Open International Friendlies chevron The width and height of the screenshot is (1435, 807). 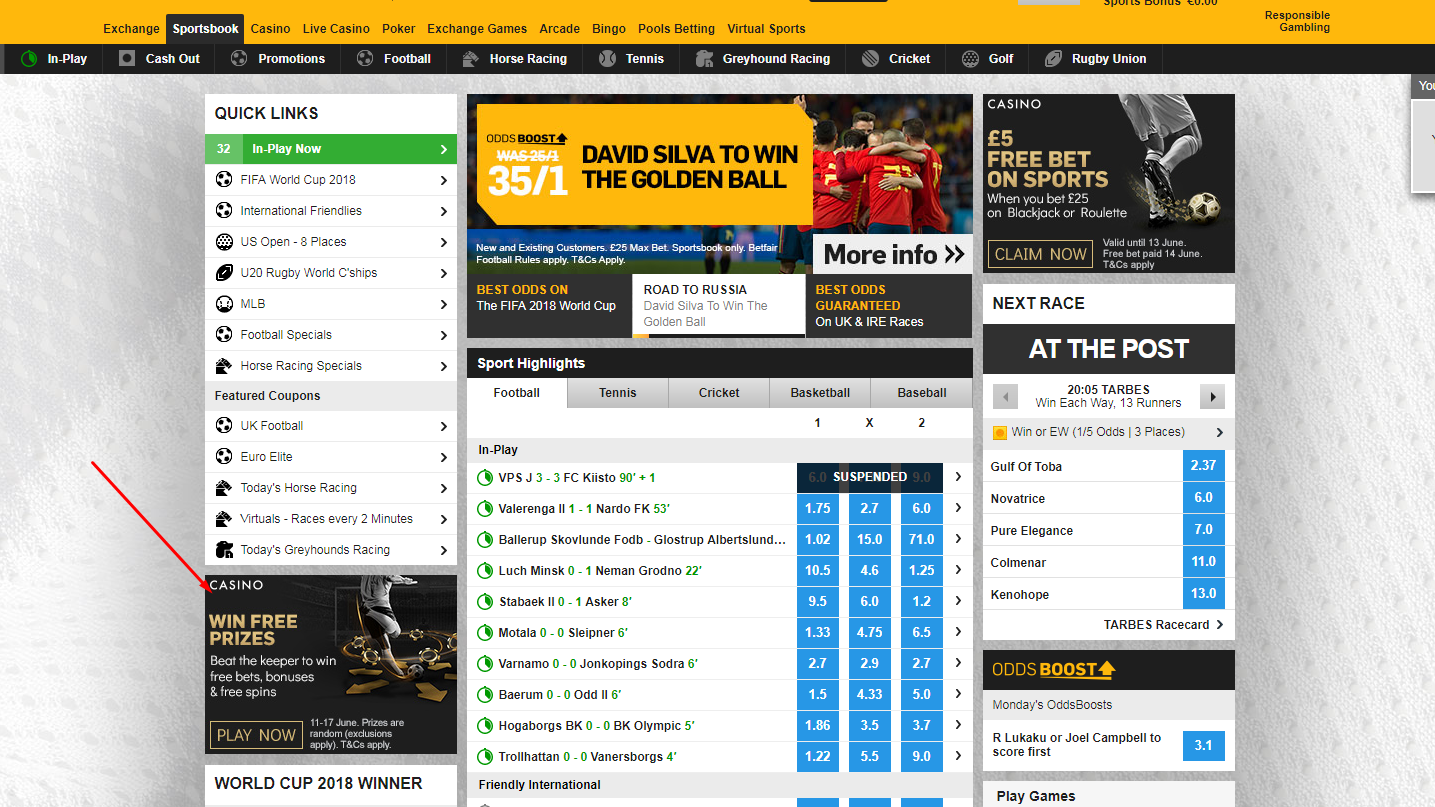pyautogui.click(x=444, y=211)
